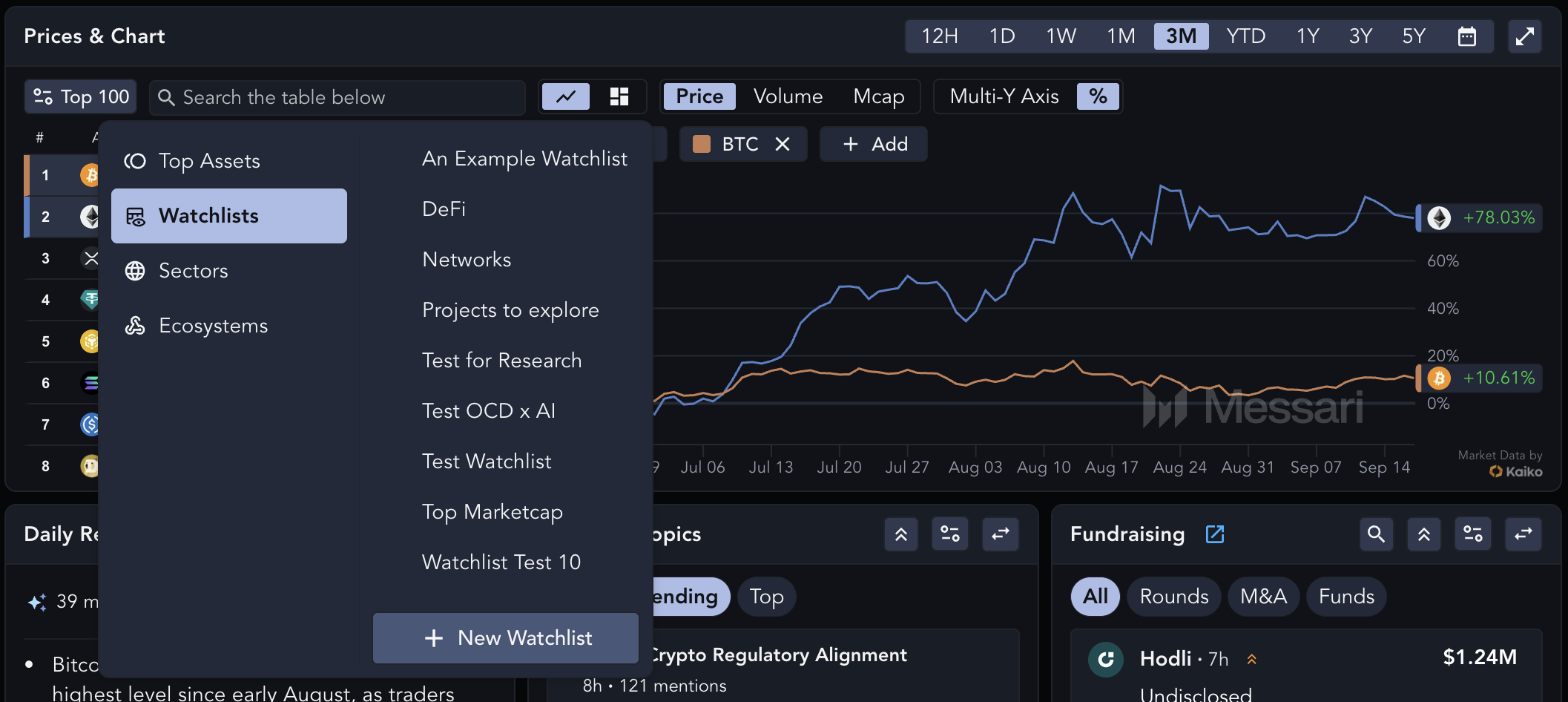The image size is (1568, 702).
Task: Click the Kaiko market data link
Action: click(x=1515, y=472)
